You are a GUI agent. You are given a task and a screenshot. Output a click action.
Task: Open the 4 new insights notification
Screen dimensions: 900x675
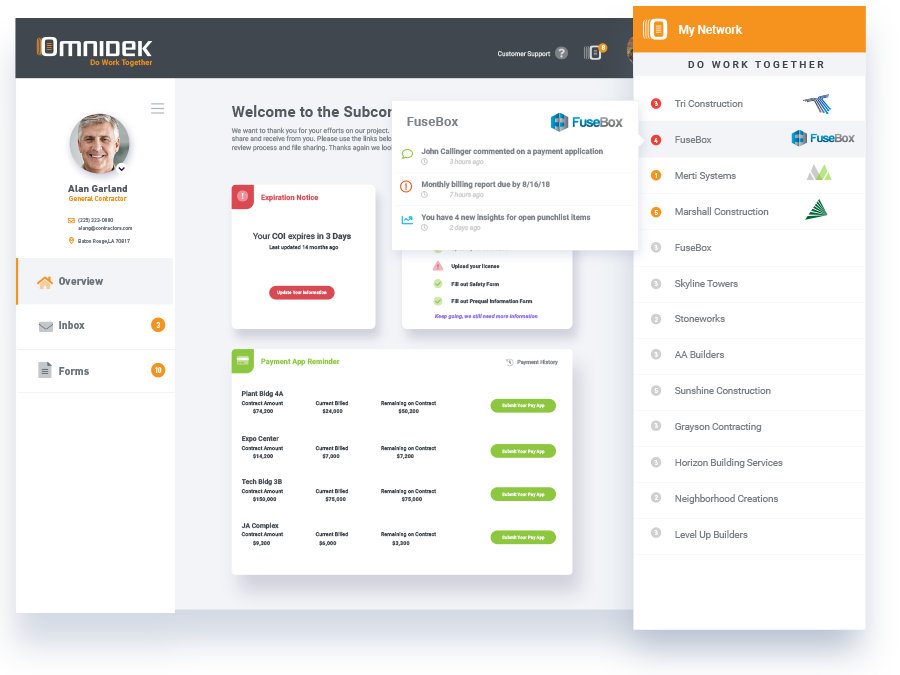(515, 222)
